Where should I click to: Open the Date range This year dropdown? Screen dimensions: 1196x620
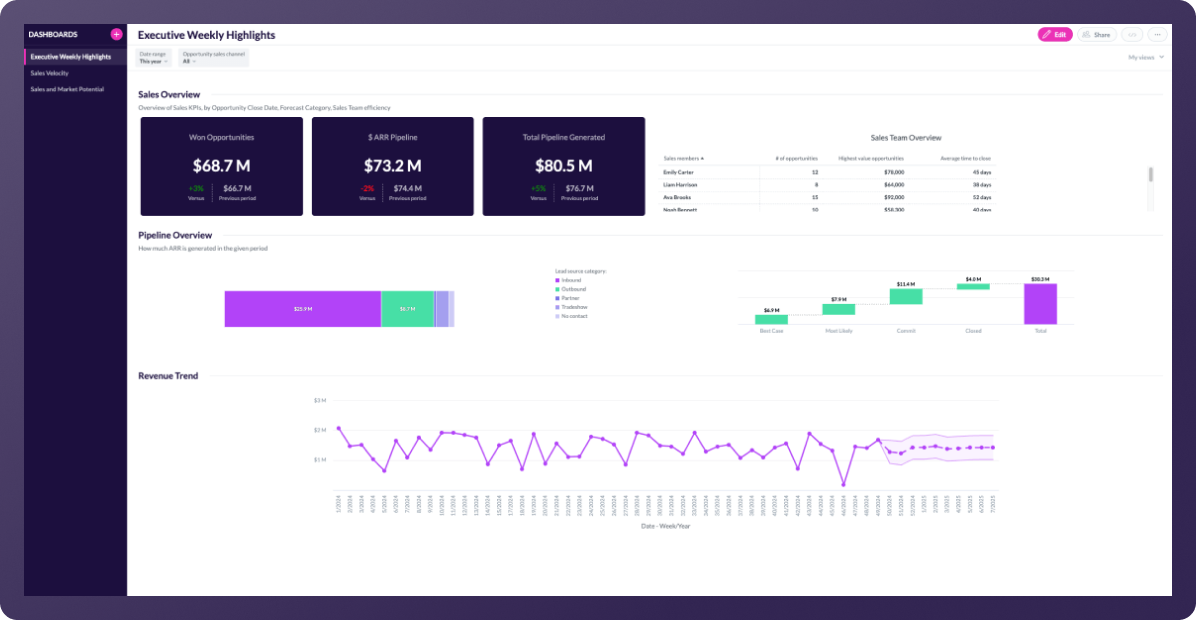tap(152, 58)
